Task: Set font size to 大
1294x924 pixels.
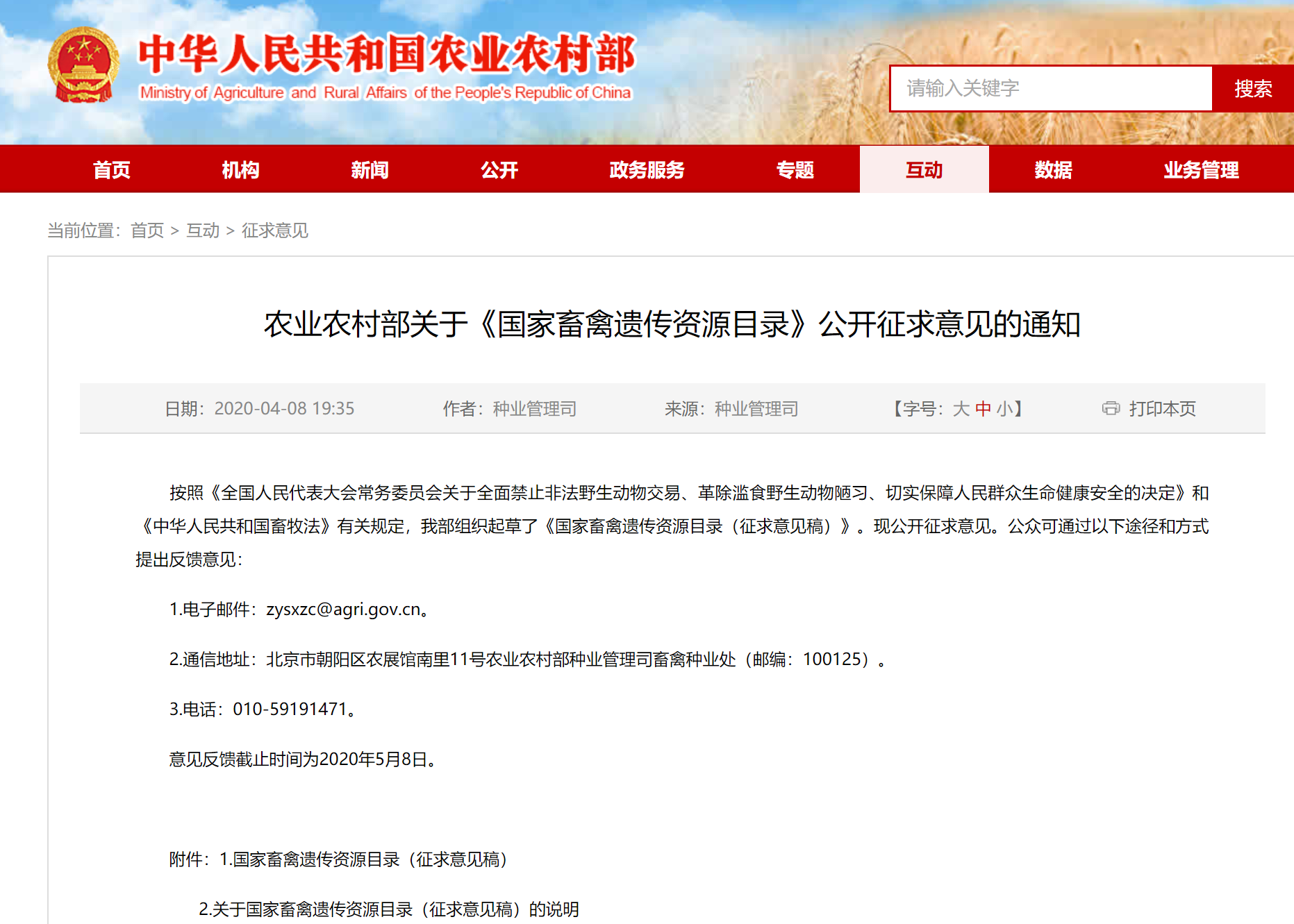Action: 961,408
